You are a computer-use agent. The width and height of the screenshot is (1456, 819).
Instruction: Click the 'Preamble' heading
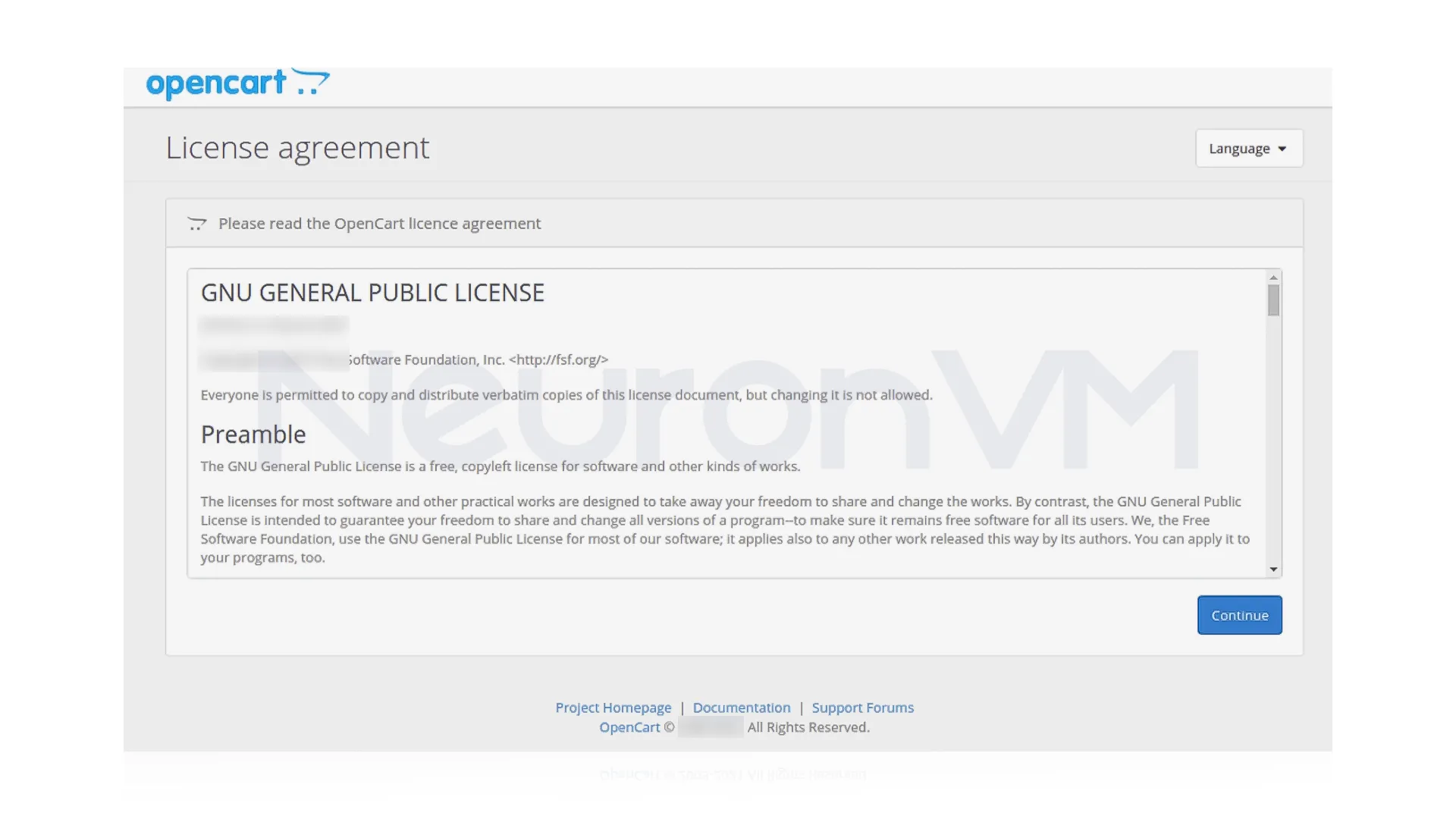[253, 435]
